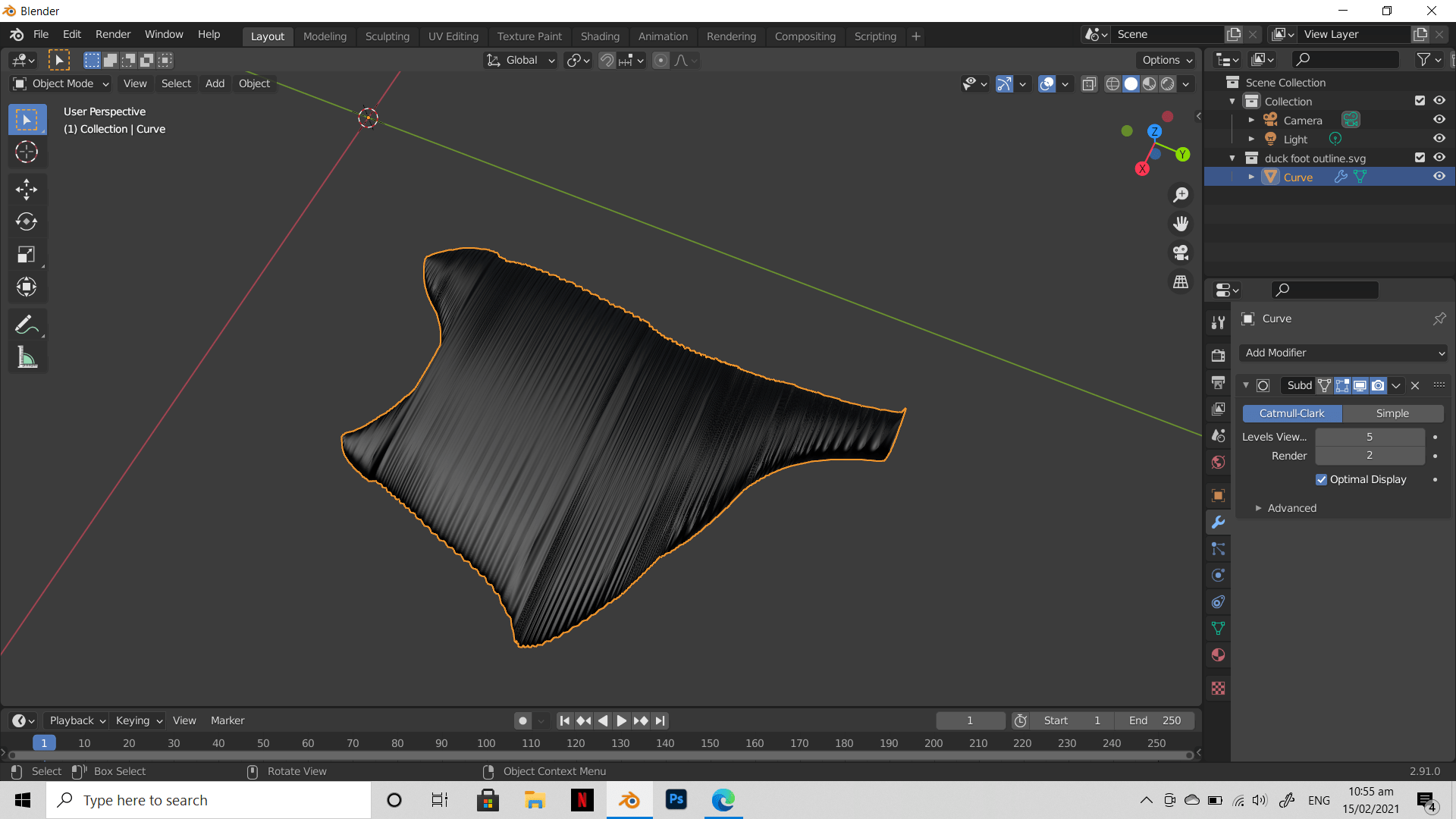
Task: Remove the Subdivision modifier with the X button
Action: click(x=1415, y=385)
